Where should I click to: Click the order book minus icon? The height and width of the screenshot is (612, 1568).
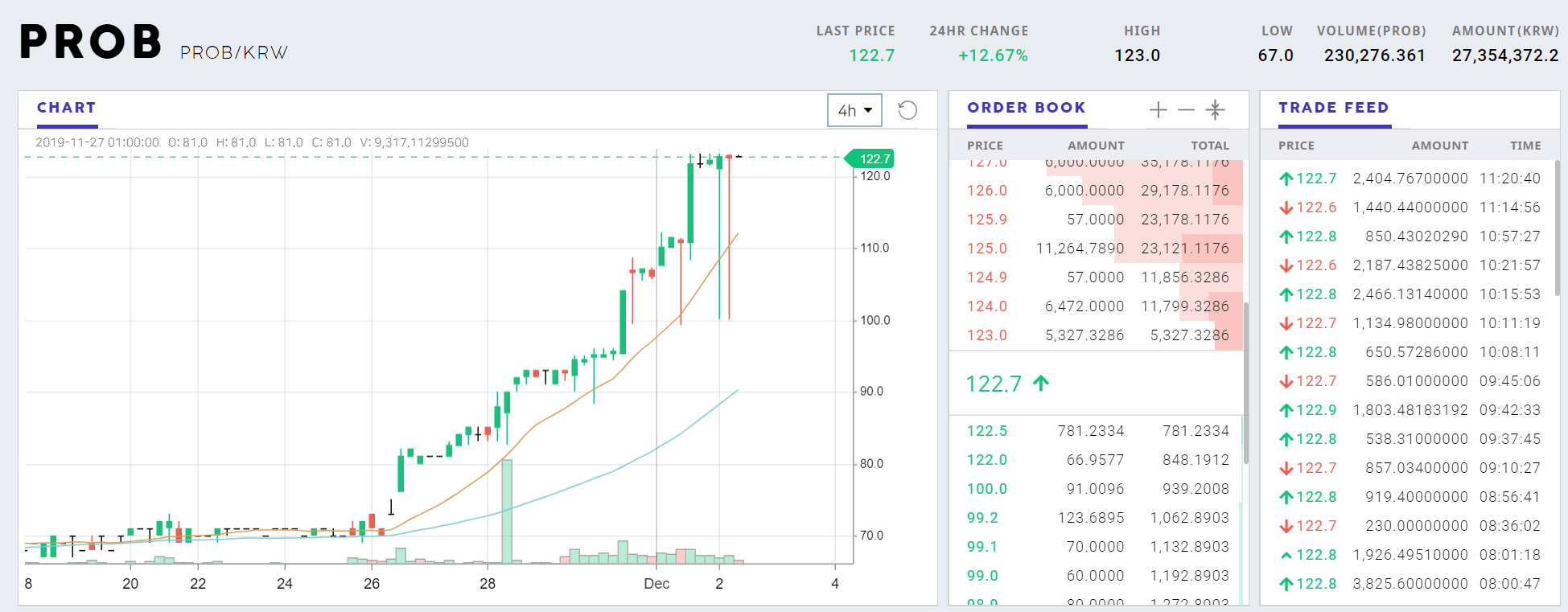(1186, 110)
